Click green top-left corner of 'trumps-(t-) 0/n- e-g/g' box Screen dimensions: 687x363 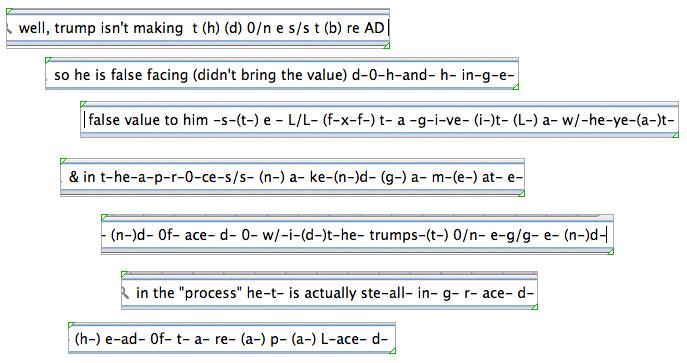tap(105, 217)
